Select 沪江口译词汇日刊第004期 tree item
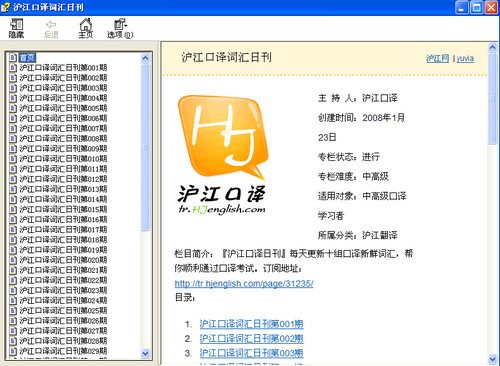The height and width of the screenshot is (366, 500). 63,98
